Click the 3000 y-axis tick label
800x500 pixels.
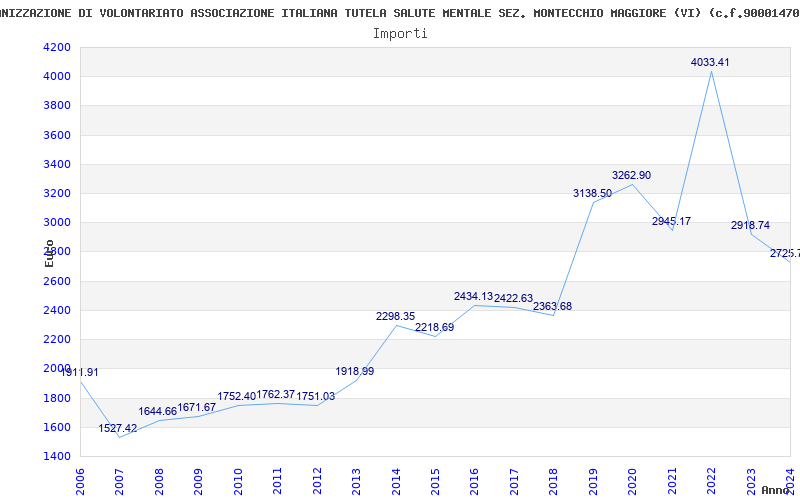(x=57, y=222)
